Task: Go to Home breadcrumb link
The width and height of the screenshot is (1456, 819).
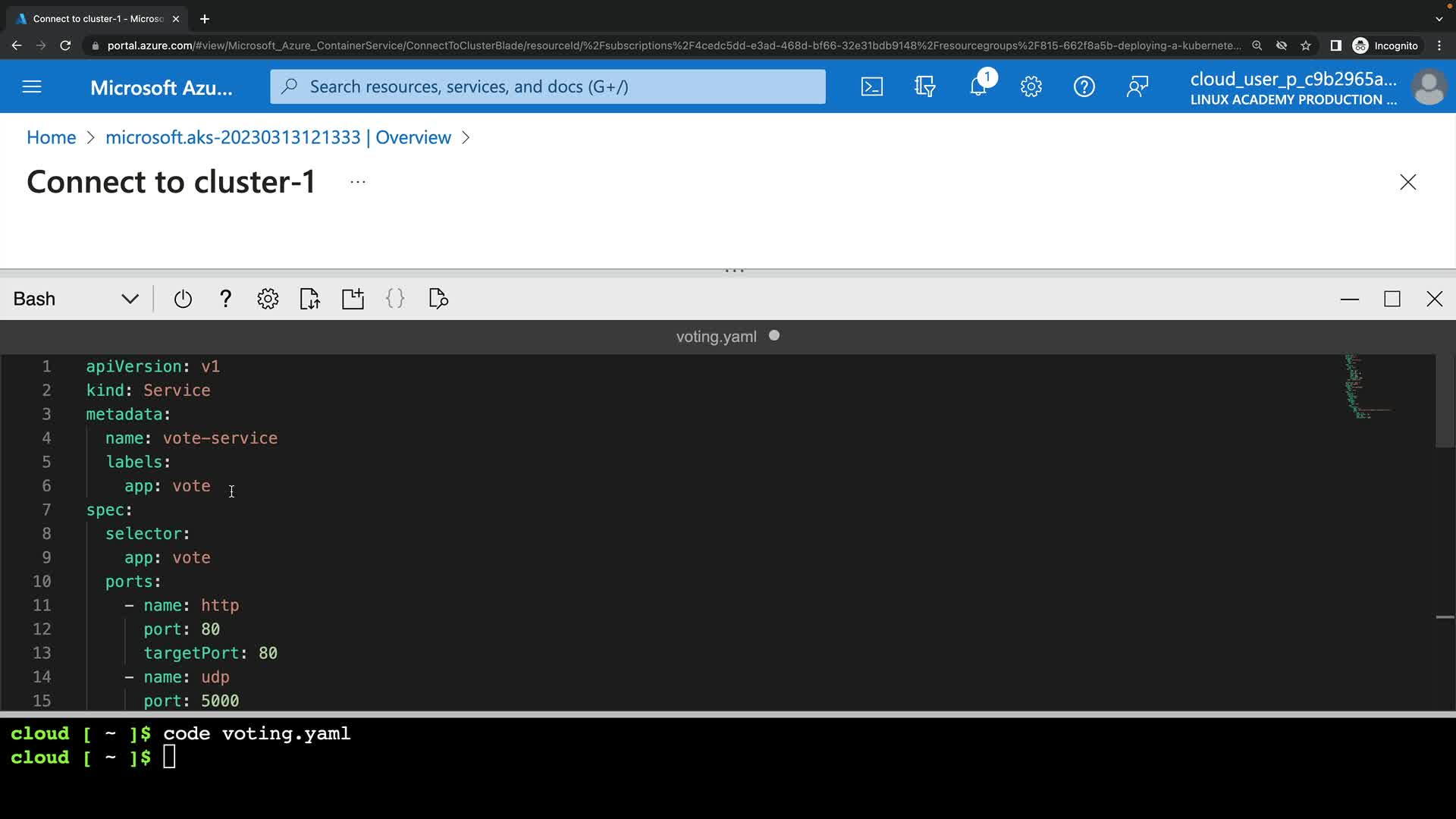Action: [51, 137]
